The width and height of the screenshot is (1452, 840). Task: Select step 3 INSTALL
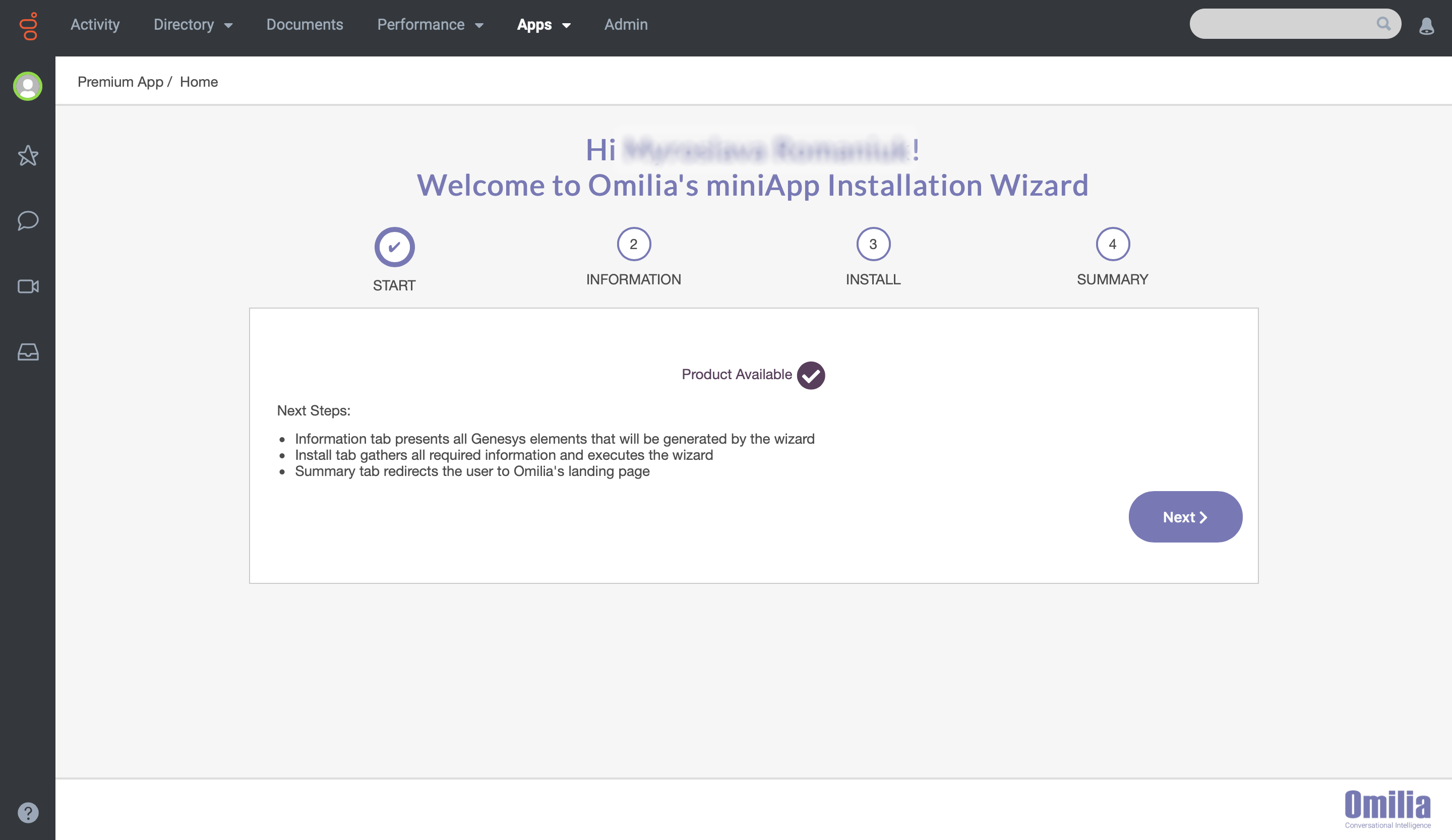[x=873, y=257]
